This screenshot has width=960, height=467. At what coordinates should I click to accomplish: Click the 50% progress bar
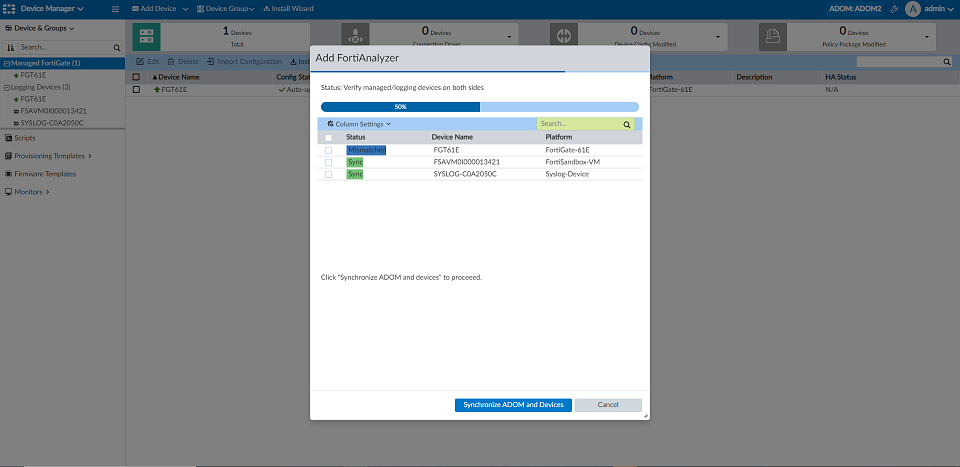tap(479, 106)
